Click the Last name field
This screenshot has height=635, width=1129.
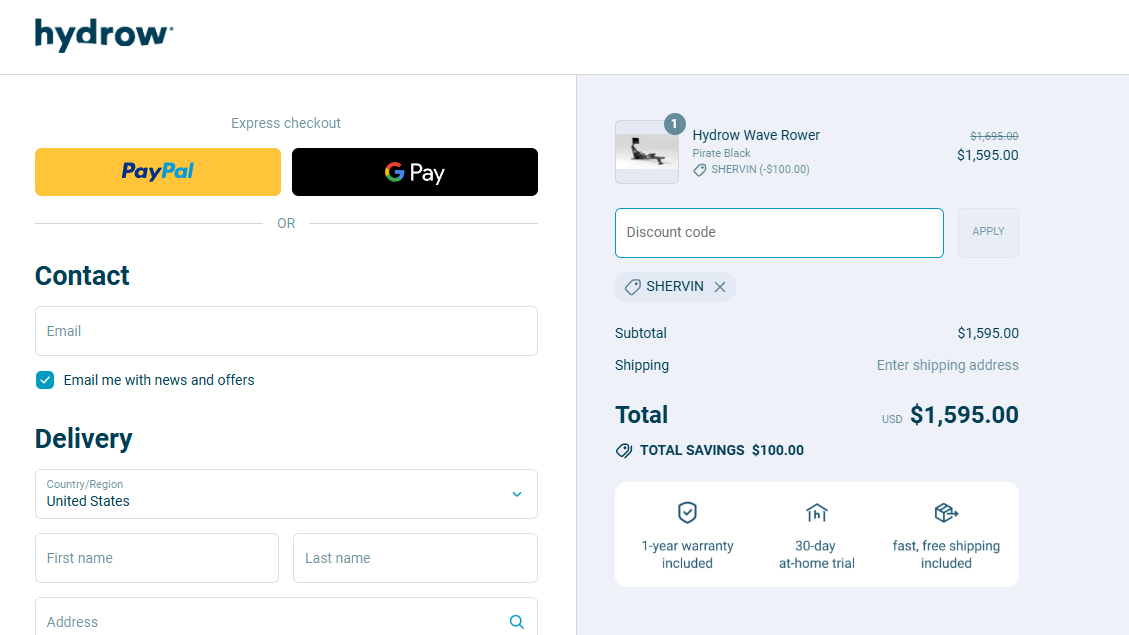[415, 558]
